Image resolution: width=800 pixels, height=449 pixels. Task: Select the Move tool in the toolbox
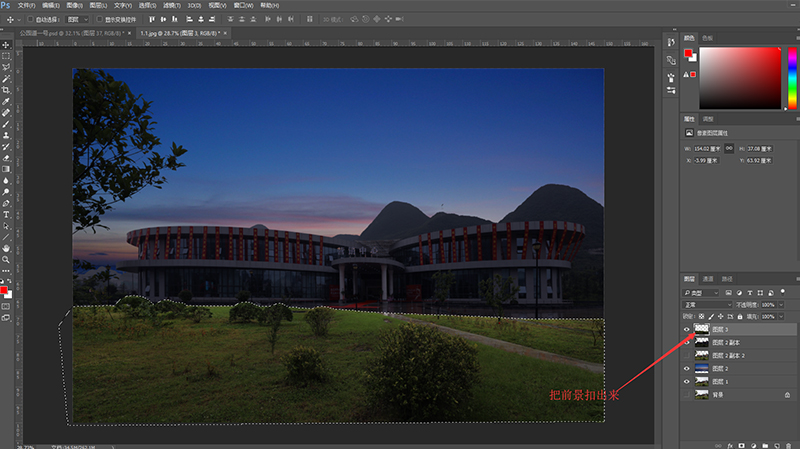point(6,44)
